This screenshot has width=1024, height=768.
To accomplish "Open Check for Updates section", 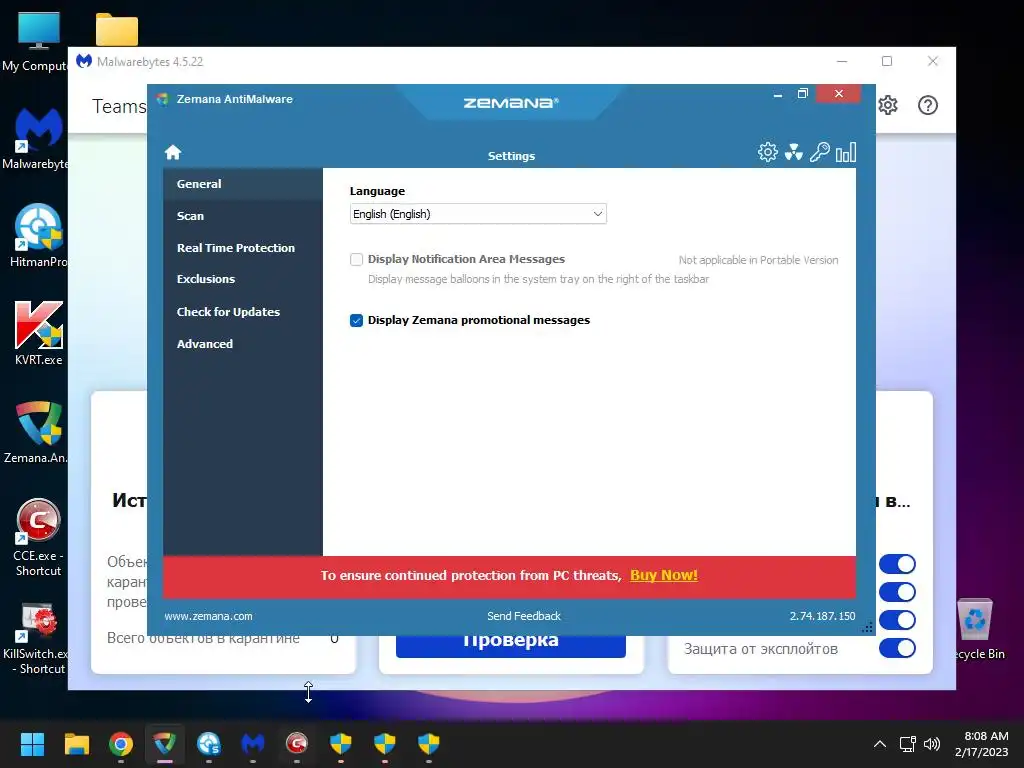I will pyautogui.click(x=243, y=312).
